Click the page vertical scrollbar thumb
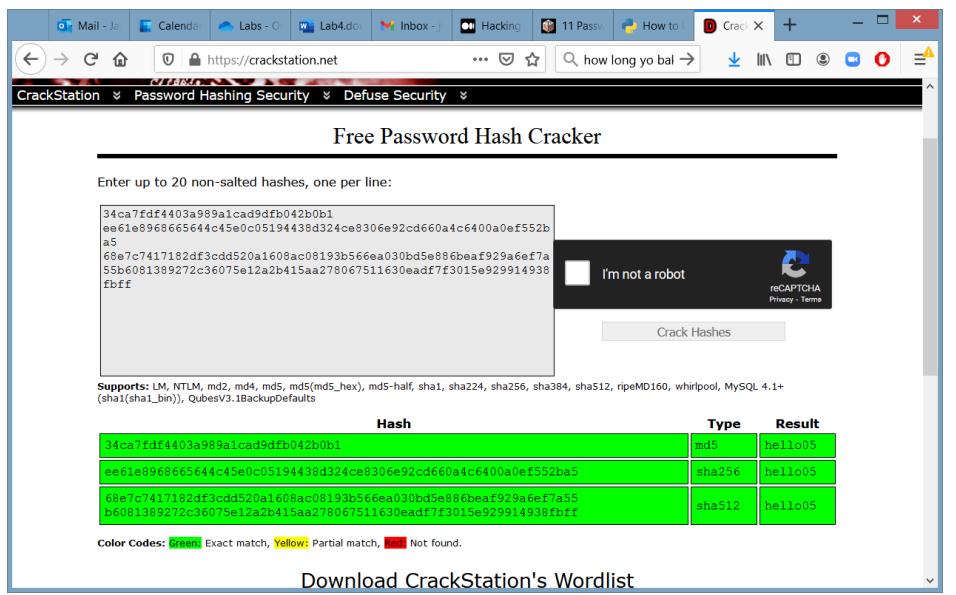The width and height of the screenshot is (956, 595). tap(929, 256)
